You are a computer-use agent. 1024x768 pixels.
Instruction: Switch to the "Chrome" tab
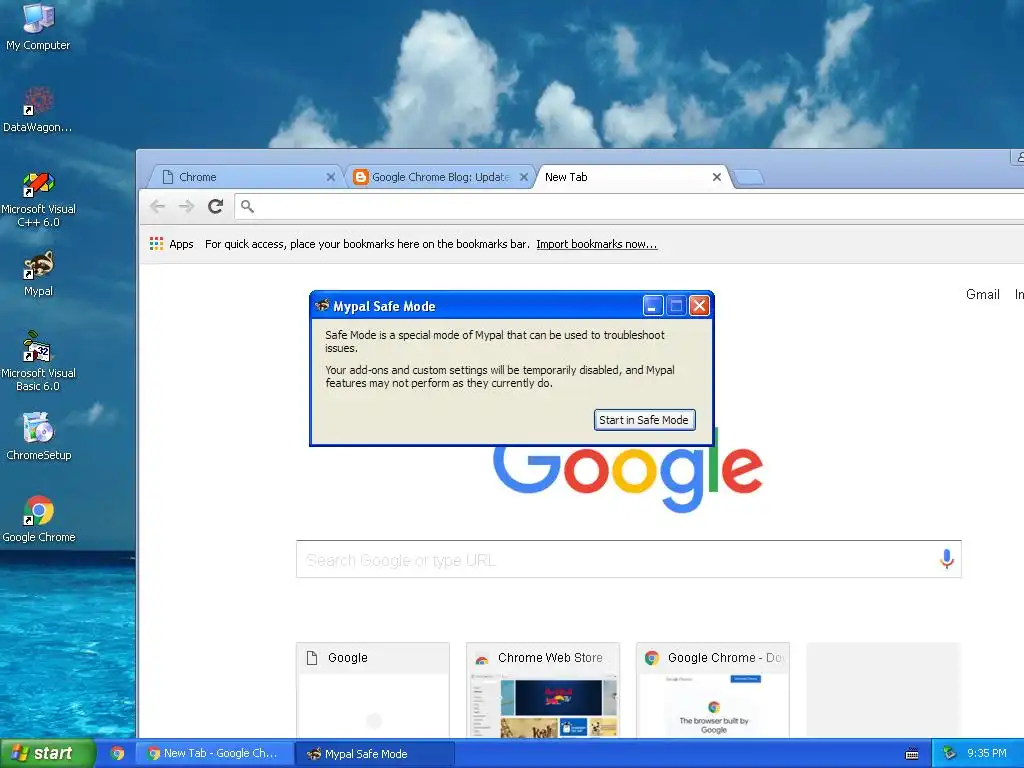pyautogui.click(x=245, y=177)
